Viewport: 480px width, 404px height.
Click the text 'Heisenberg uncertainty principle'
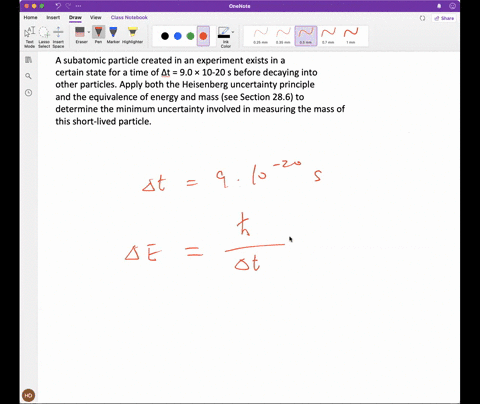tap(248, 85)
